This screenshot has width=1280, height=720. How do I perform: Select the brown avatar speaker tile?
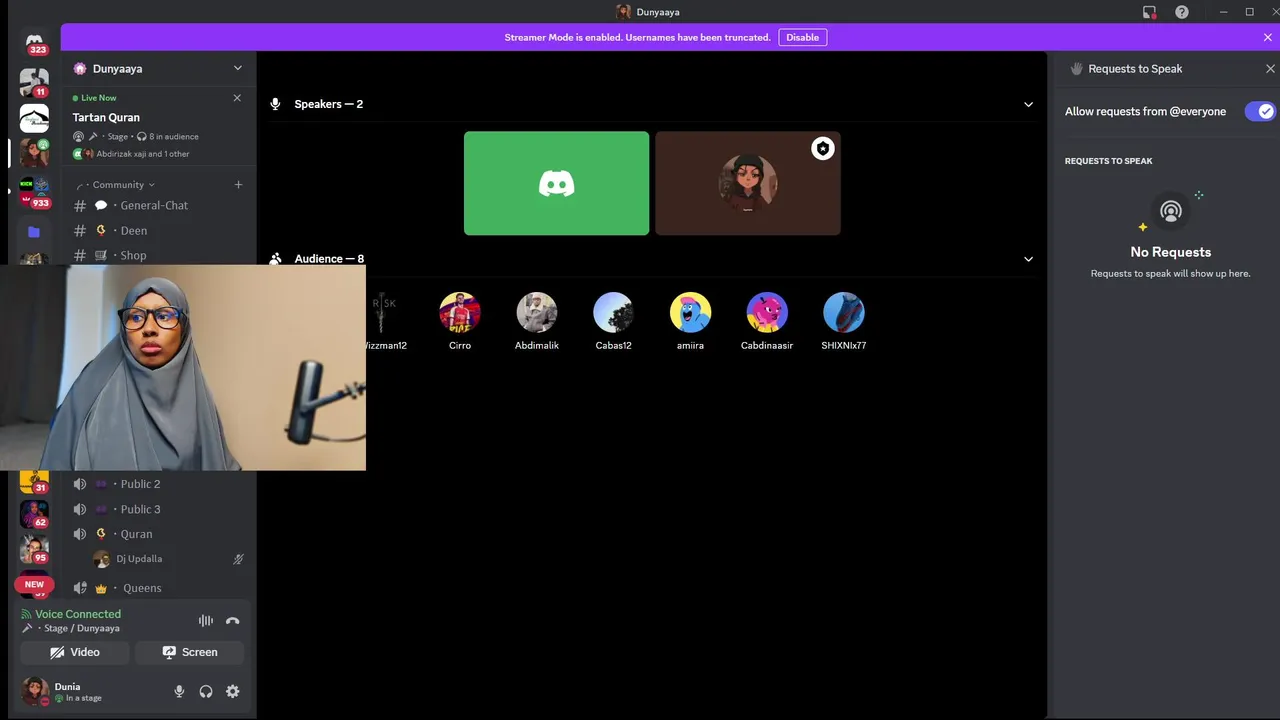click(748, 183)
